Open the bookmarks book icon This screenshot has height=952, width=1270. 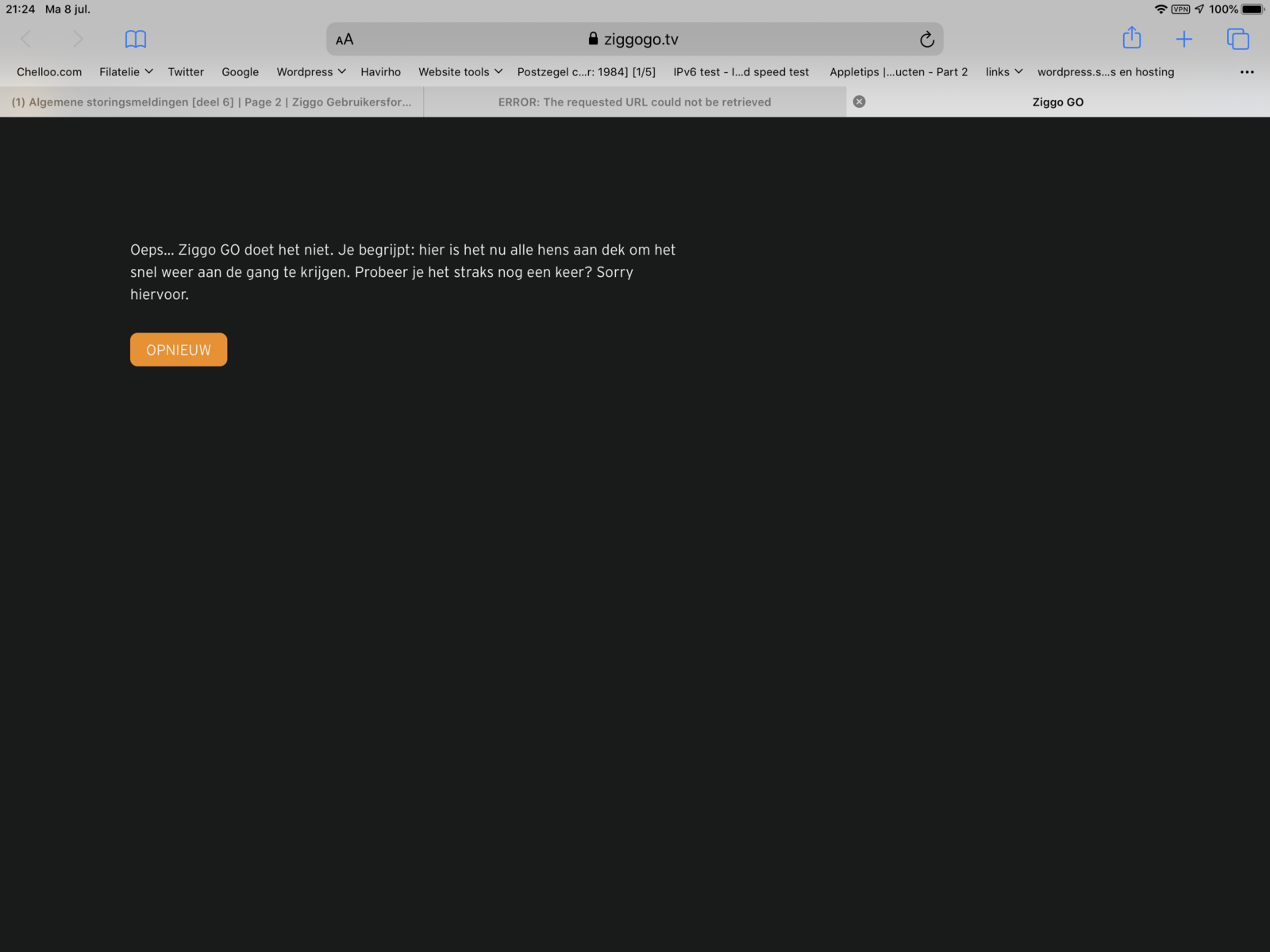[x=136, y=39]
